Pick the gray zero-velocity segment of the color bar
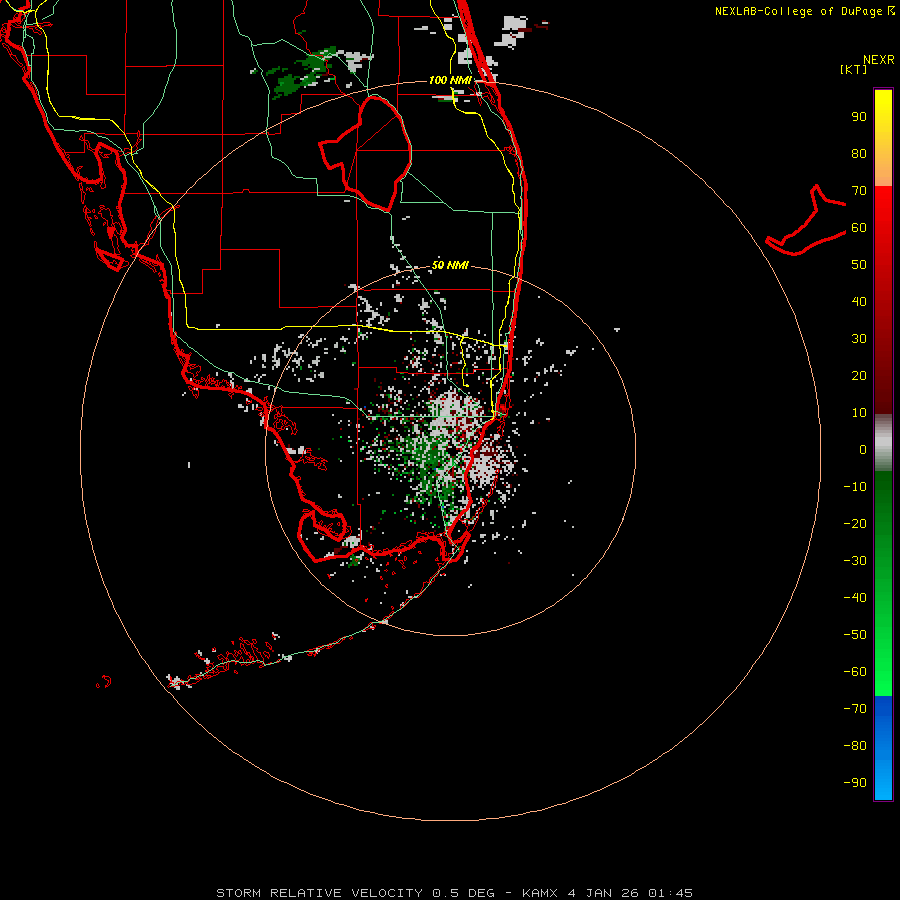900x900 pixels. coord(883,443)
